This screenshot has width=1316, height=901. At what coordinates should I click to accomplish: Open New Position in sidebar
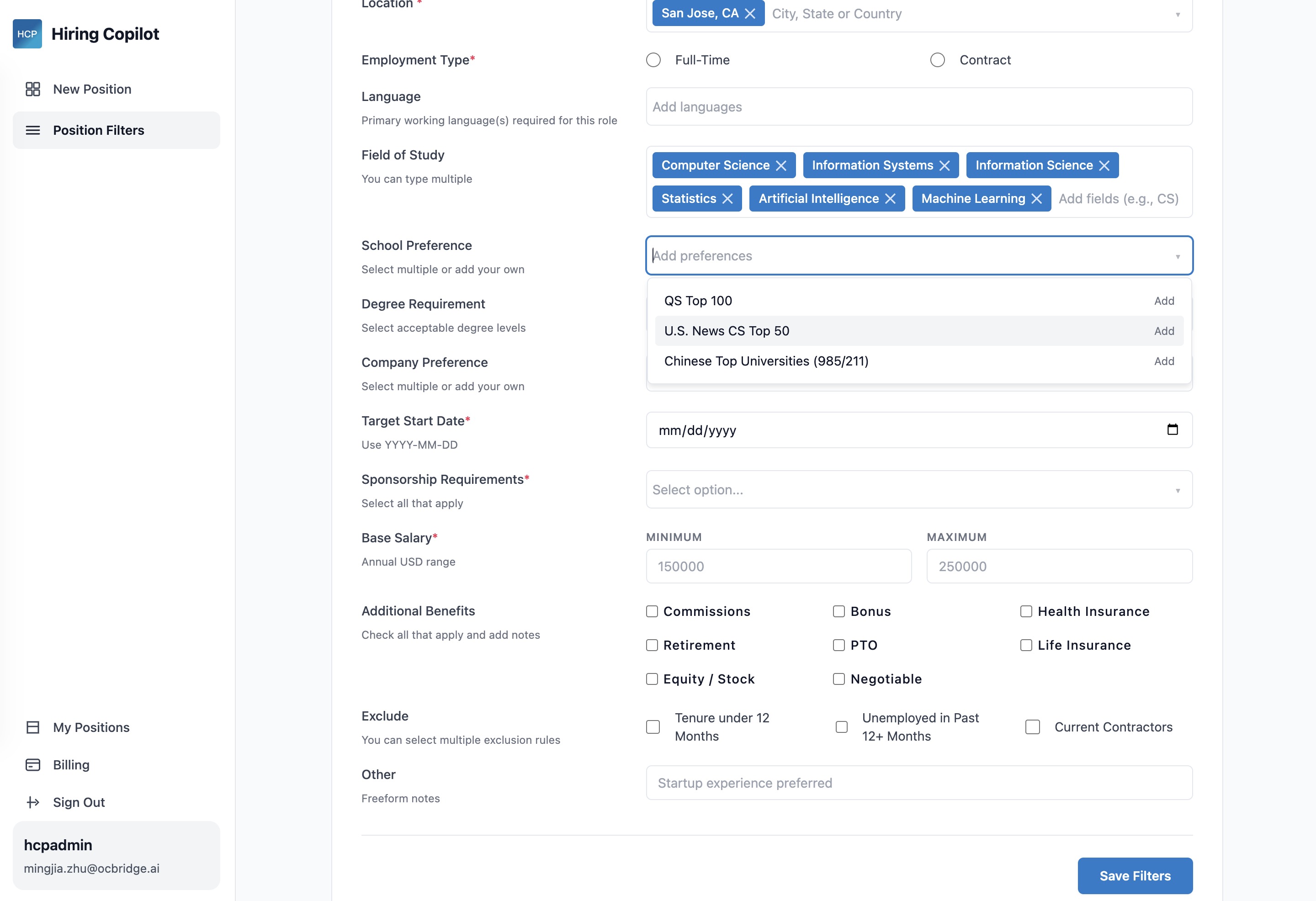pos(92,89)
